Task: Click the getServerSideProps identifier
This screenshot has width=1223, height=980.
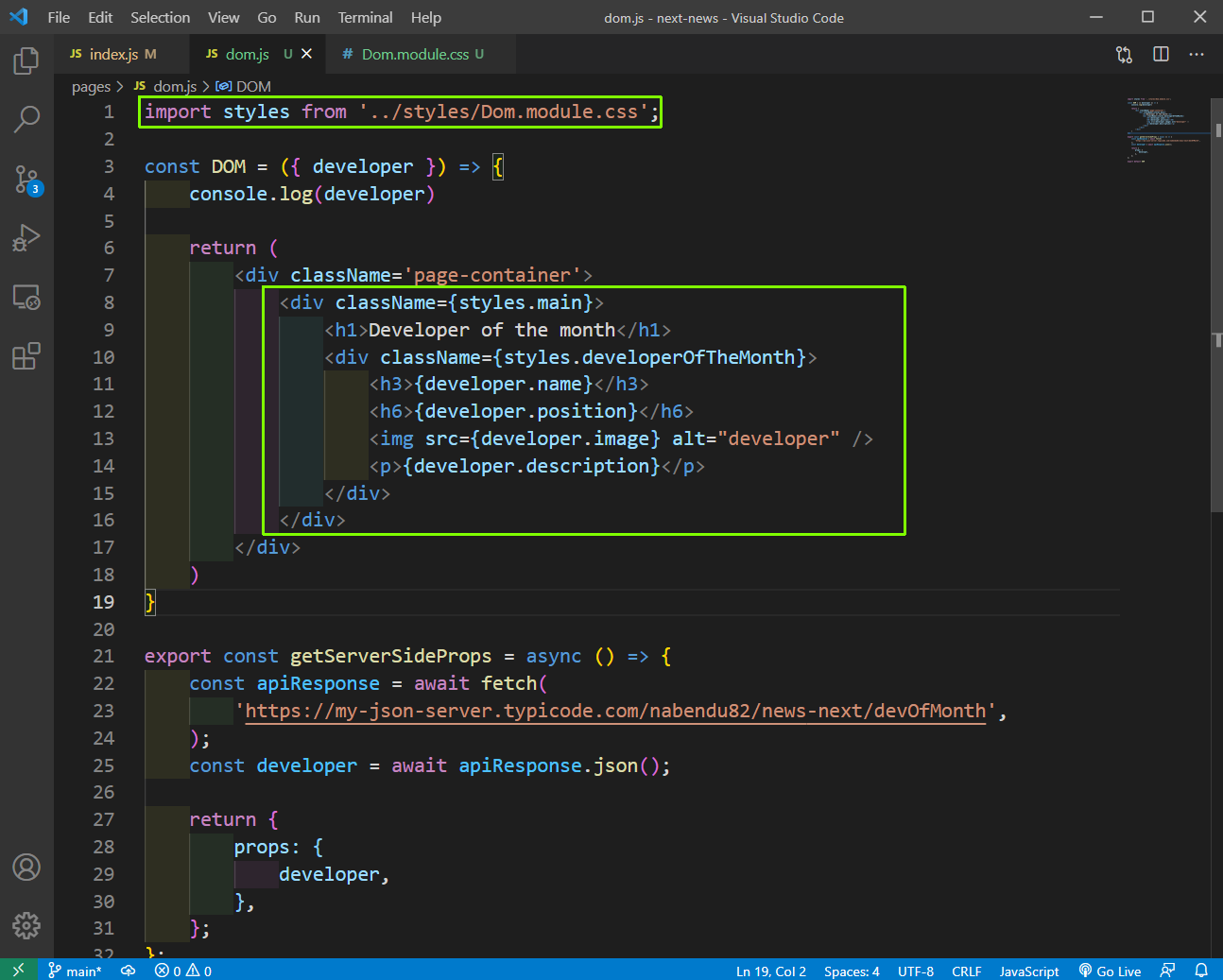Action: [x=390, y=656]
